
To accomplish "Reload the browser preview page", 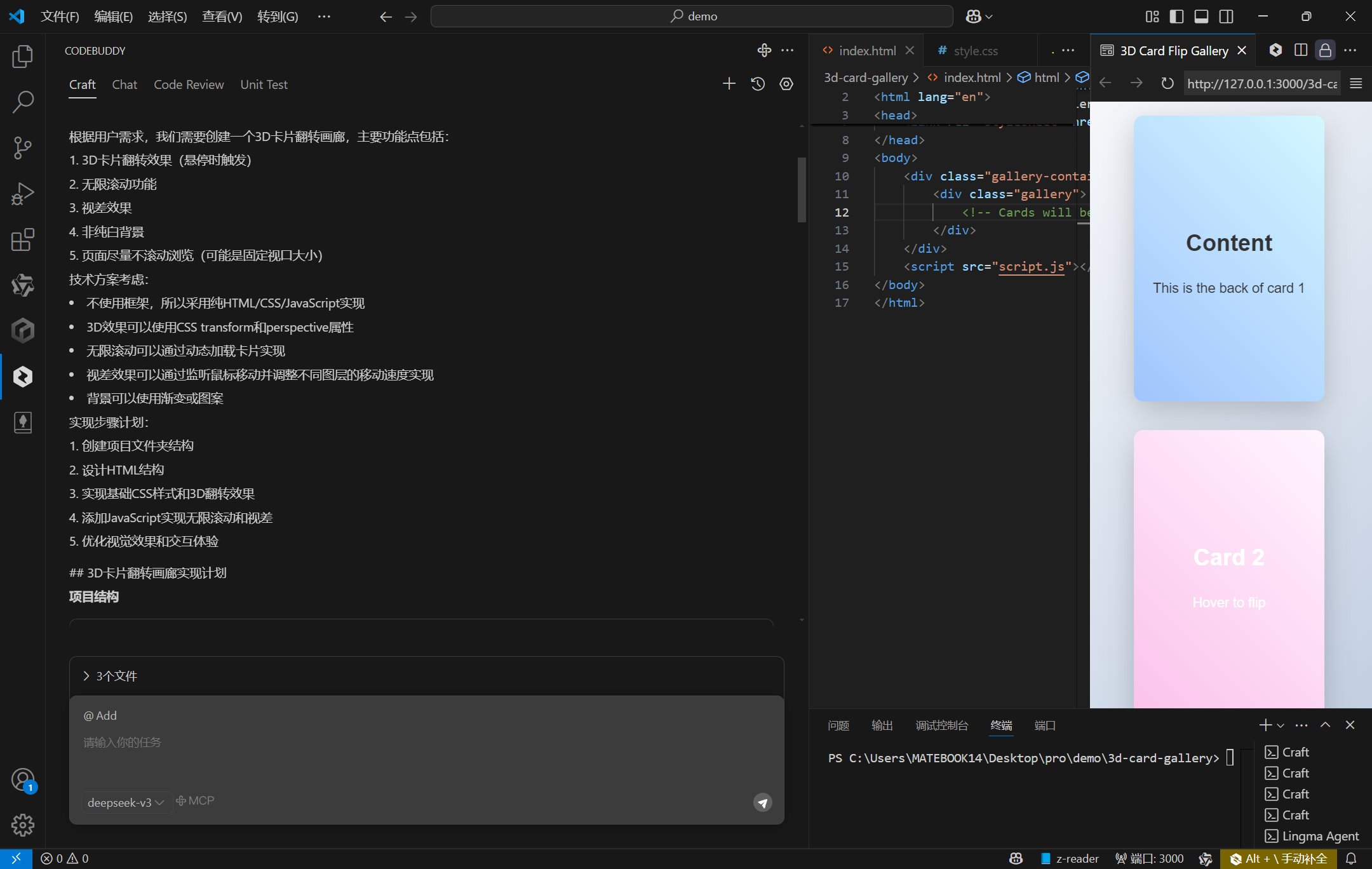I will (x=1167, y=83).
